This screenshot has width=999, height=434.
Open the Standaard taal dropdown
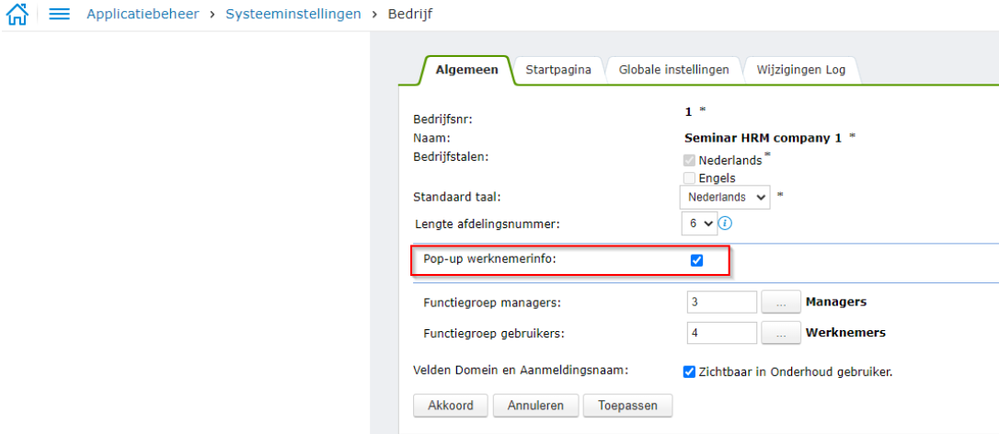[725, 197]
